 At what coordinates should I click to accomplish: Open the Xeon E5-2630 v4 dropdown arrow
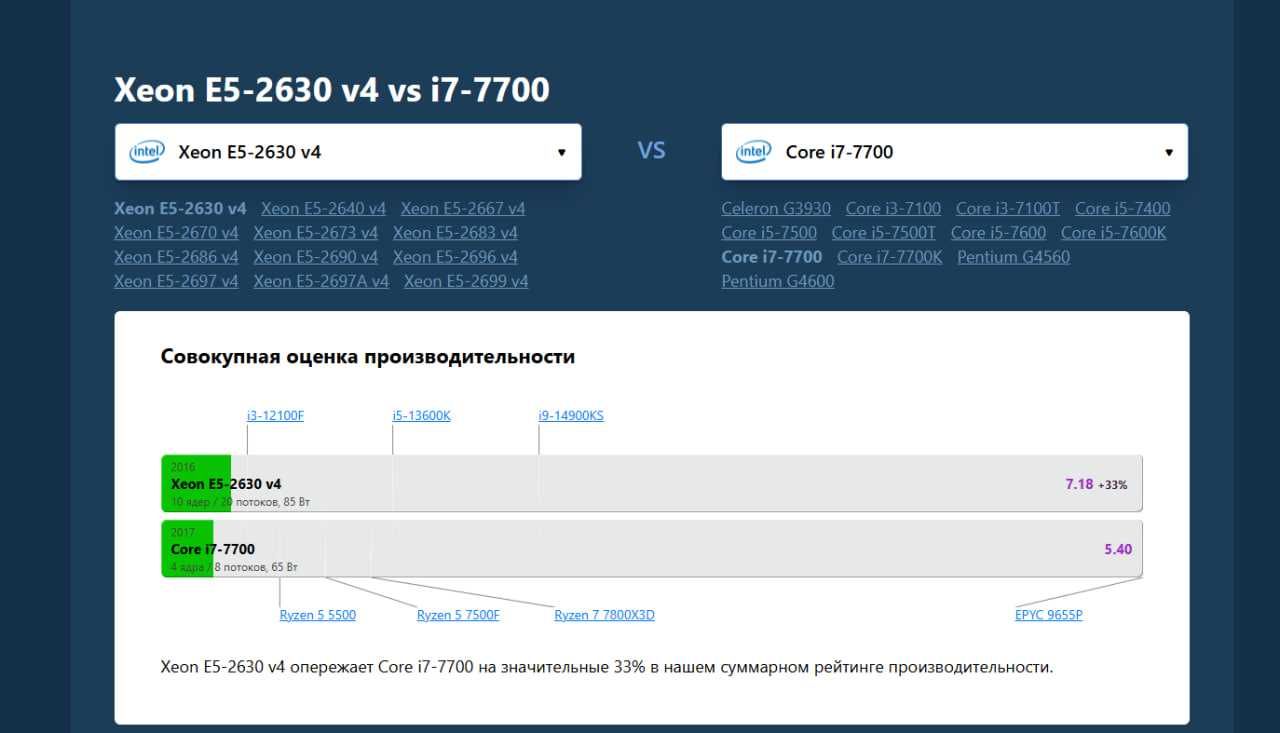pos(561,152)
